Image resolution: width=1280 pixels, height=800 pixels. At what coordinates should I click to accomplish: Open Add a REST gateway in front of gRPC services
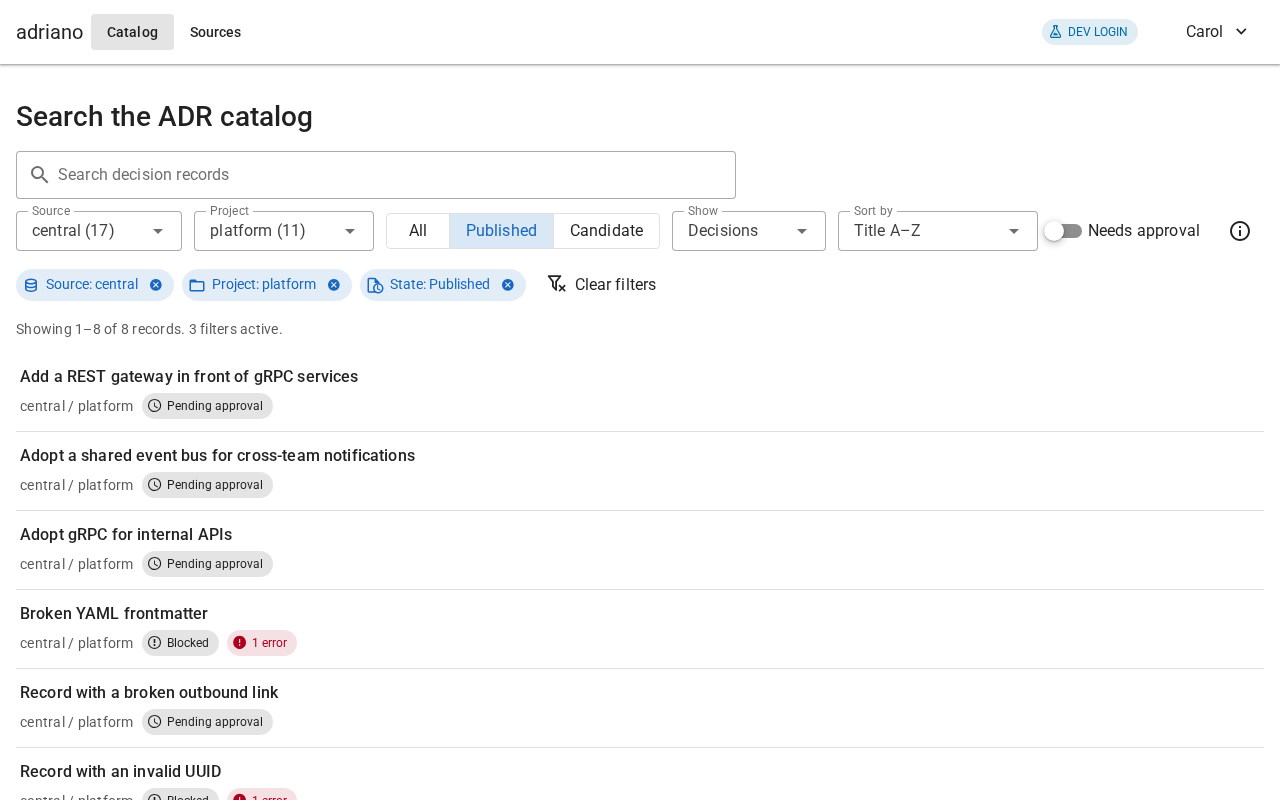[x=189, y=377]
